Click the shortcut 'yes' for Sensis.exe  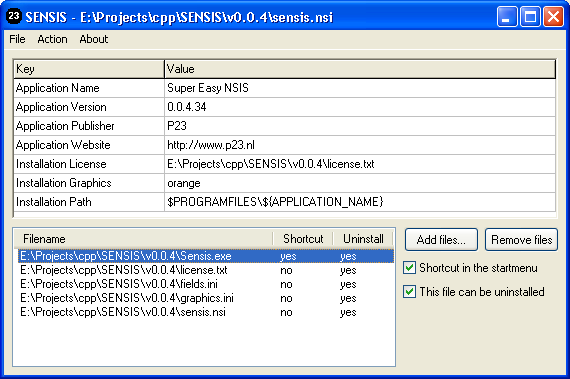coord(288,257)
